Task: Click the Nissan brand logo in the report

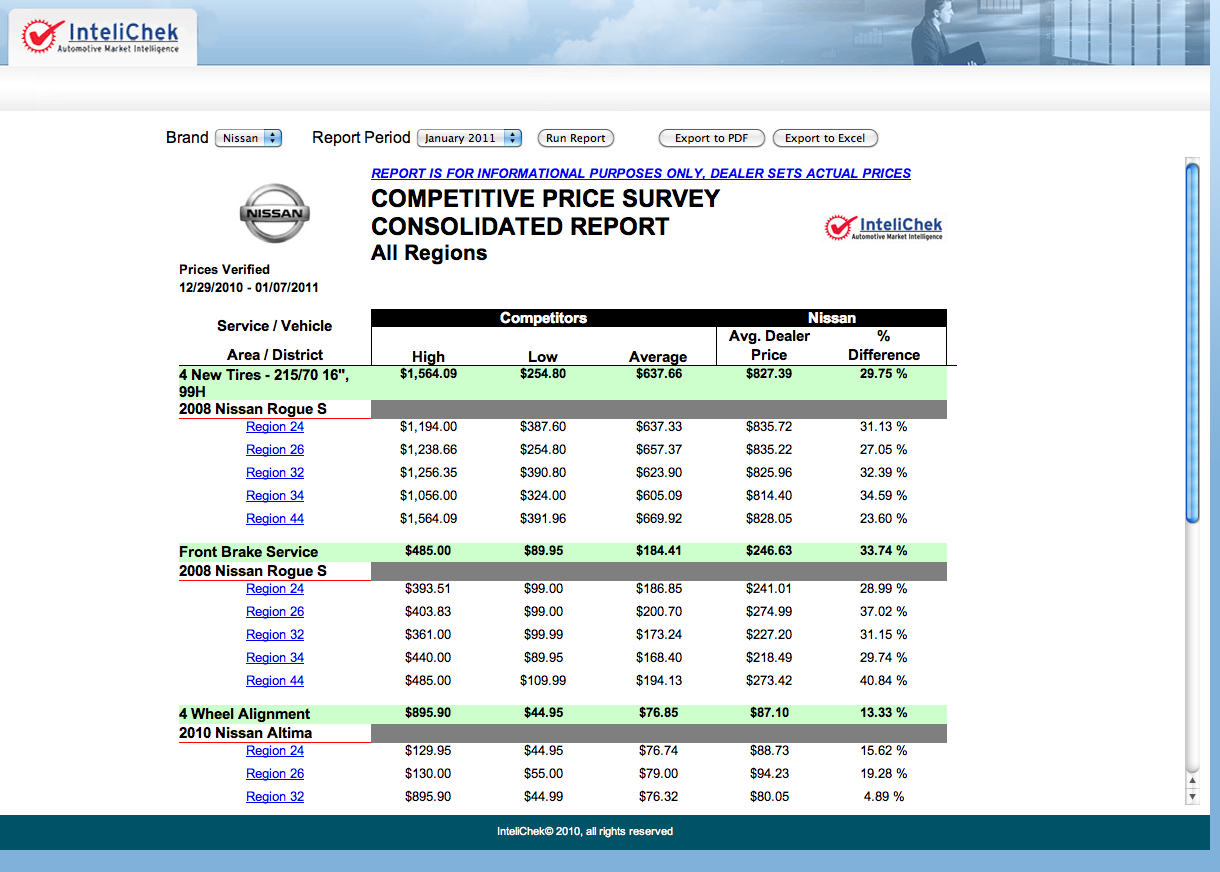Action: (x=275, y=213)
